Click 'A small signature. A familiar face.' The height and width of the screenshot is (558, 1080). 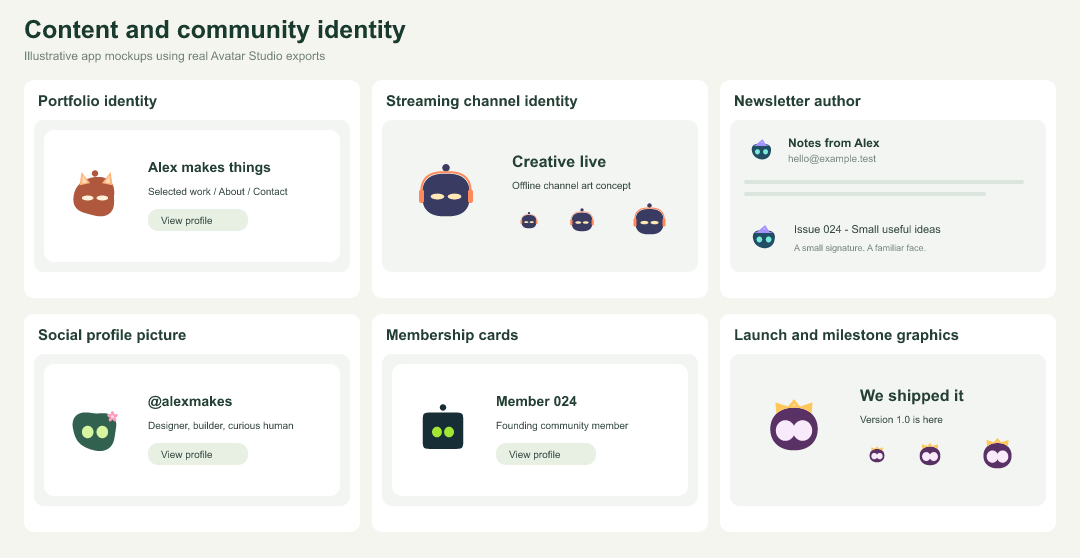click(x=860, y=248)
